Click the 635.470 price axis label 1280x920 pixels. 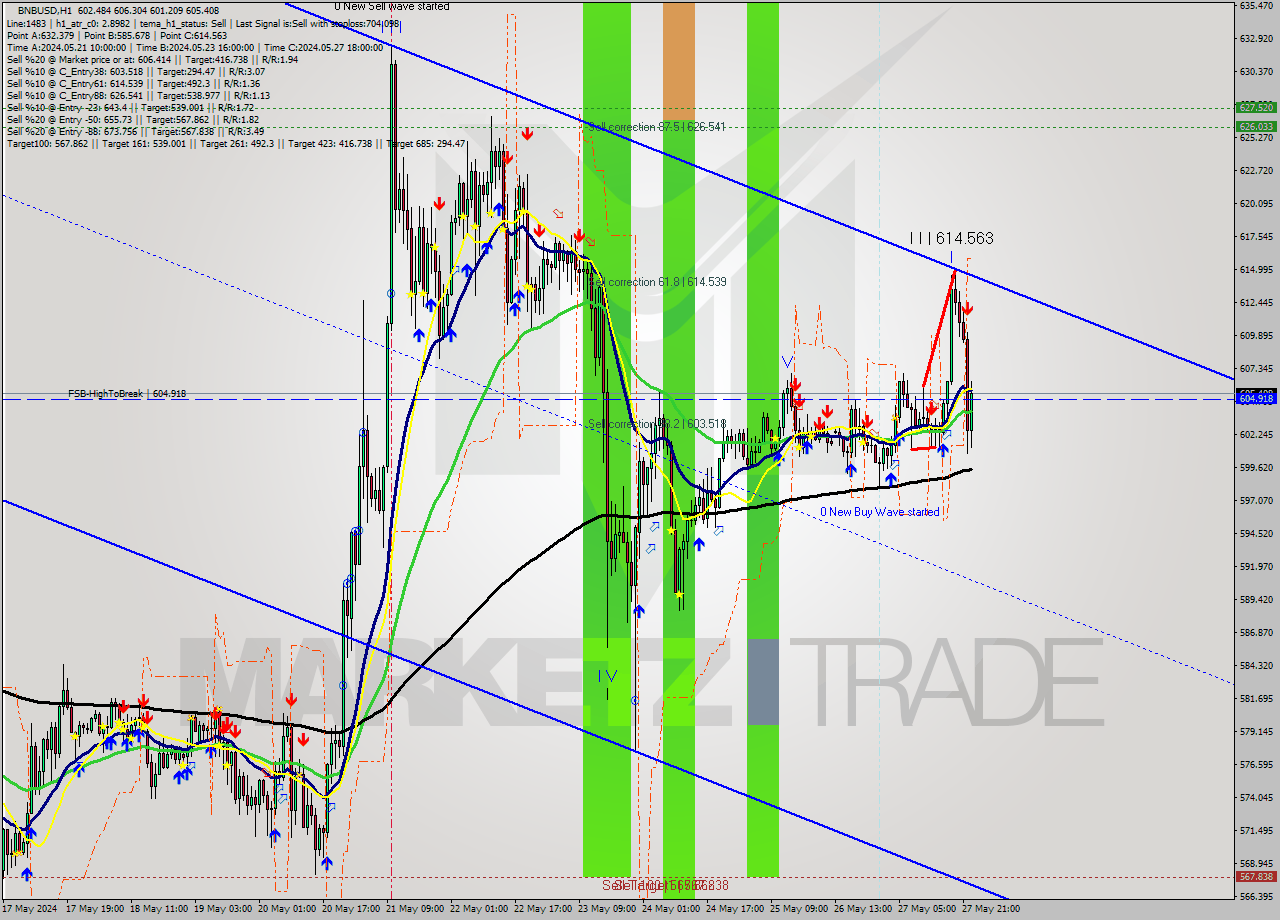[x=1255, y=5]
